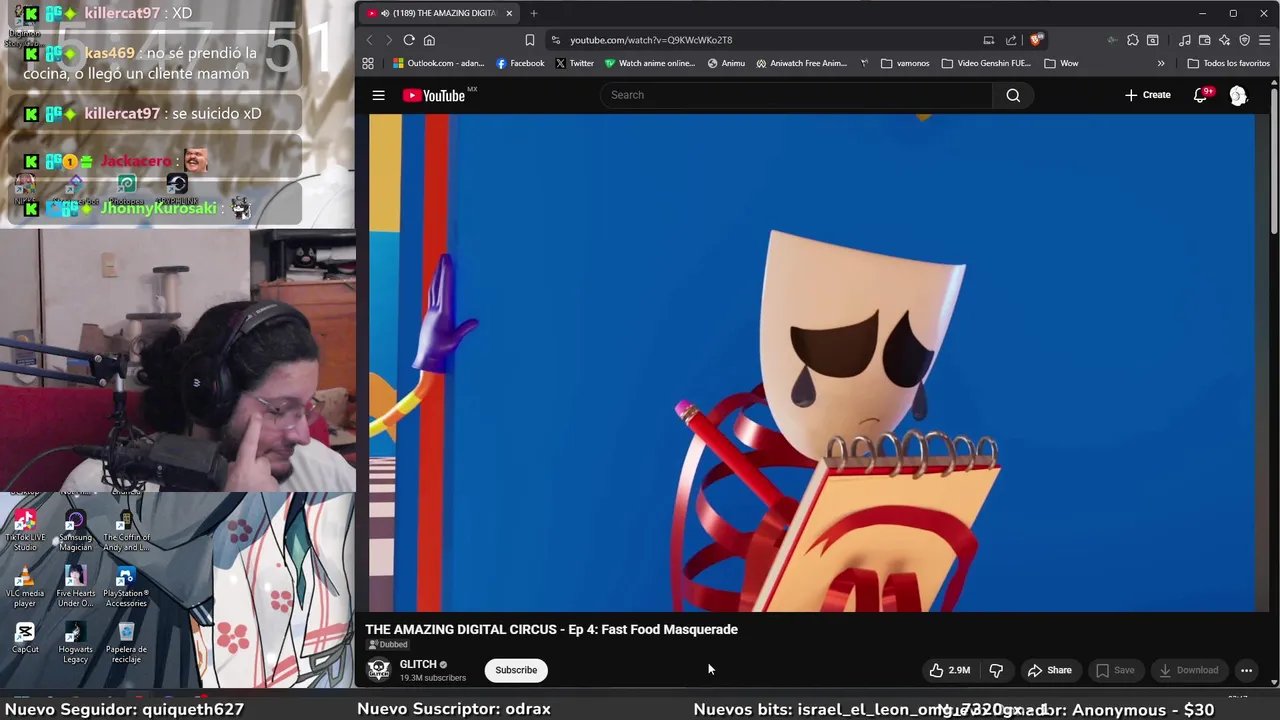
Task: Open the Leo AI sparkle icon
Action: click(1225, 40)
